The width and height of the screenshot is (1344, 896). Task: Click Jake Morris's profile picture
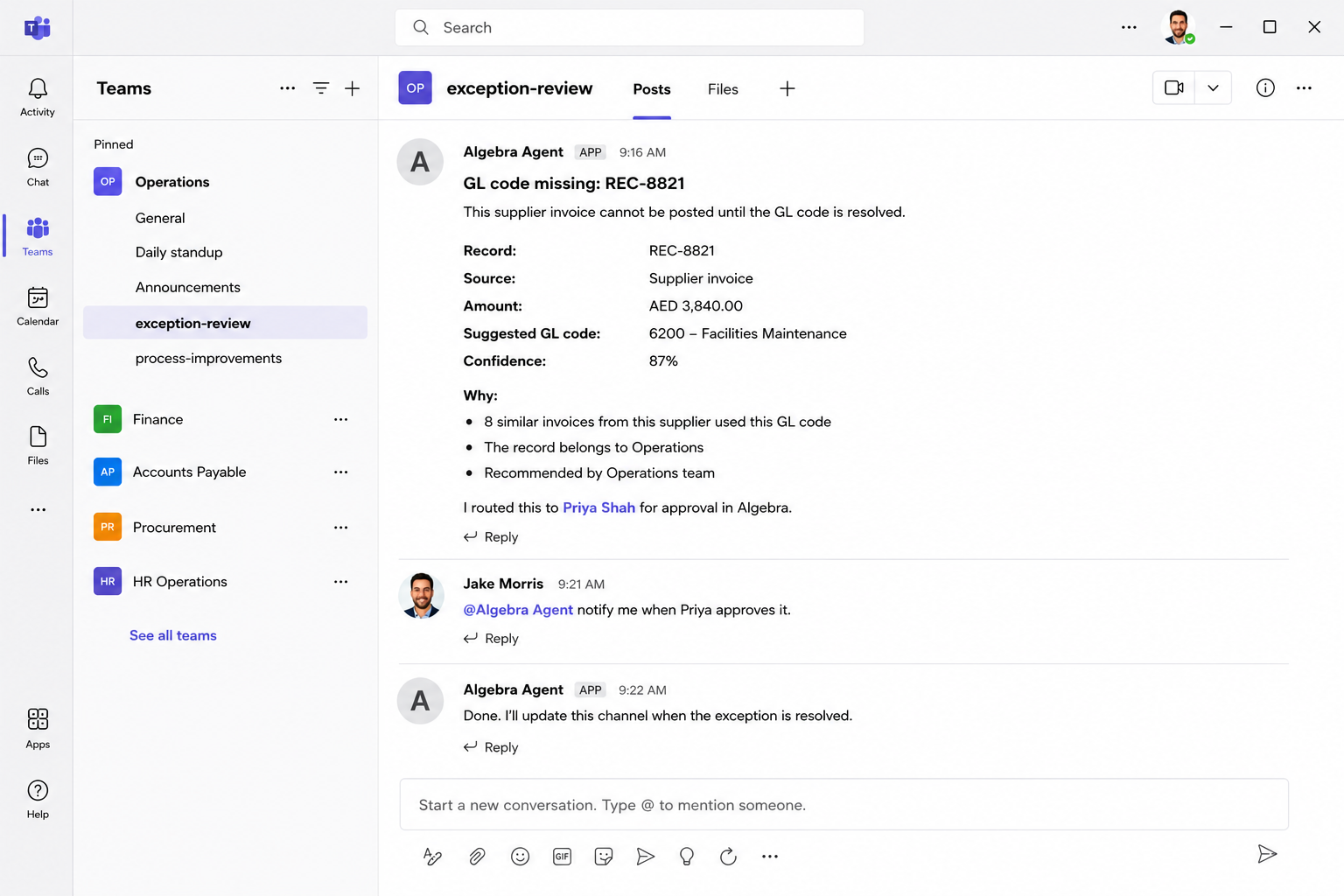click(421, 596)
